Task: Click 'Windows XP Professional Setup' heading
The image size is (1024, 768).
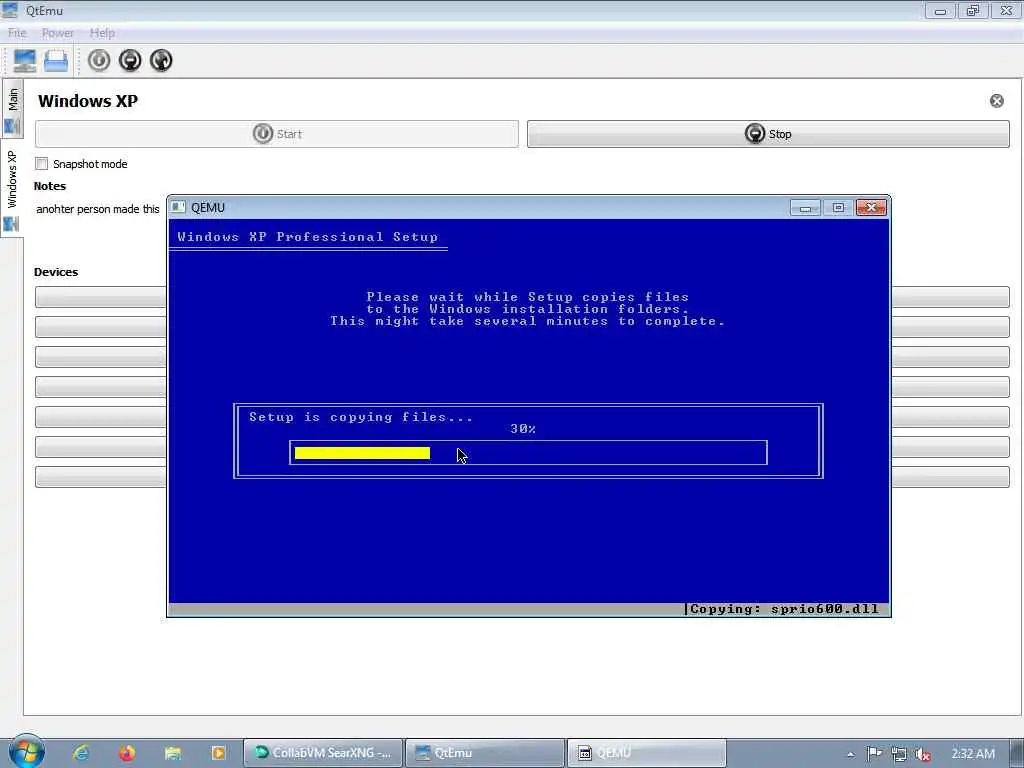Action: [308, 237]
